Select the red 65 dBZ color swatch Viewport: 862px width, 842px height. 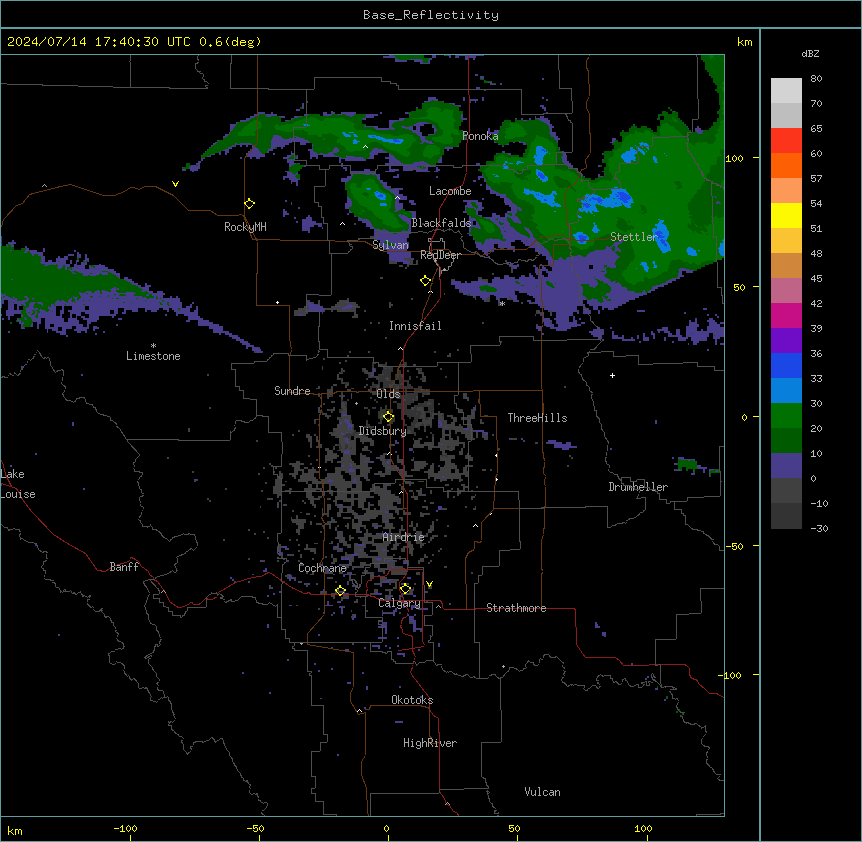click(786, 141)
